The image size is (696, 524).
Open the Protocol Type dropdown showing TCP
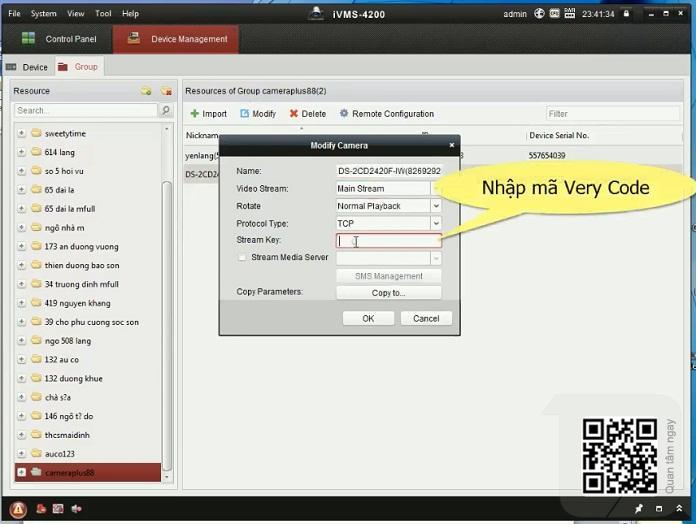435,224
